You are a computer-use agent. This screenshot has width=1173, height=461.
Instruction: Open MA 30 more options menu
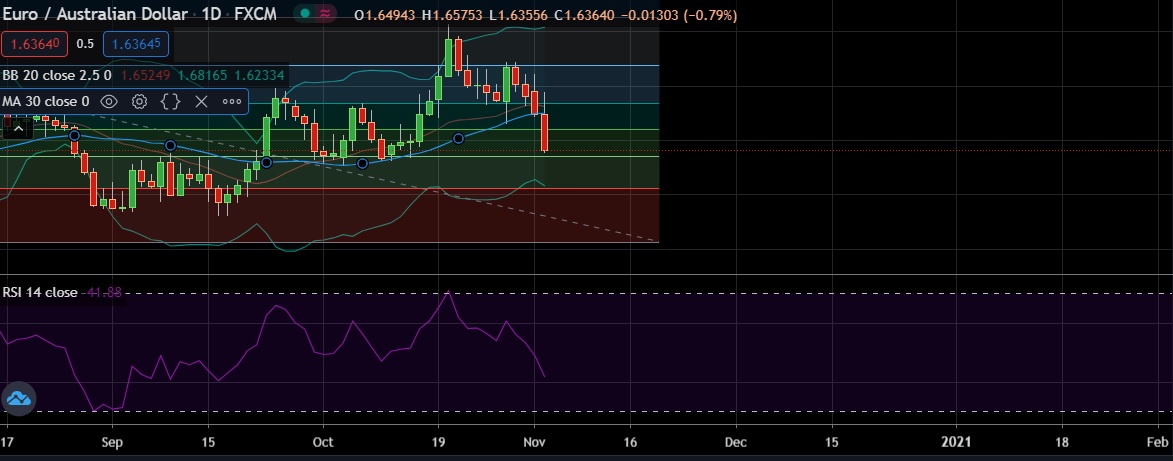click(x=232, y=101)
